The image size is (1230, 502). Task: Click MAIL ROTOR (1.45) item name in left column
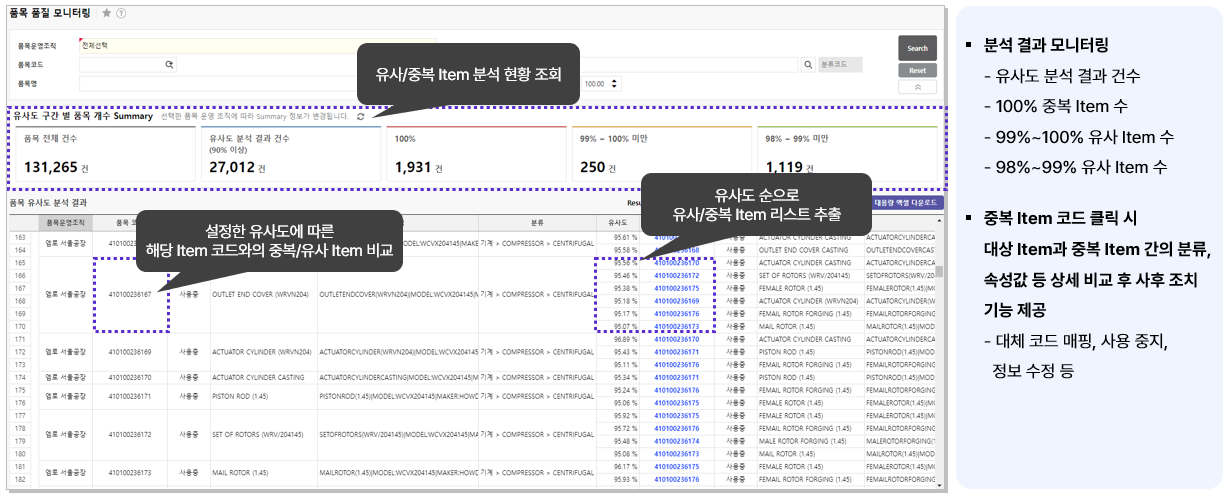[240, 473]
